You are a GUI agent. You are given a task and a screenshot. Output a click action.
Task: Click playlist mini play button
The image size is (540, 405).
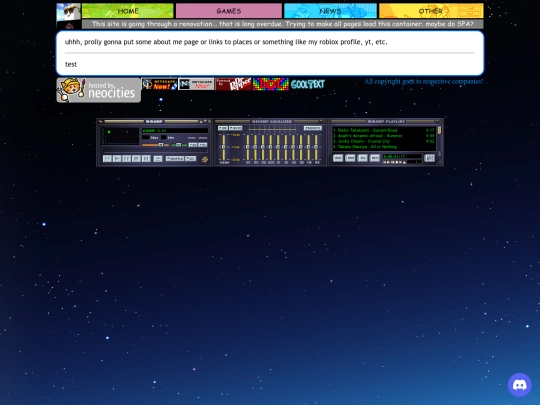tap(388, 162)
